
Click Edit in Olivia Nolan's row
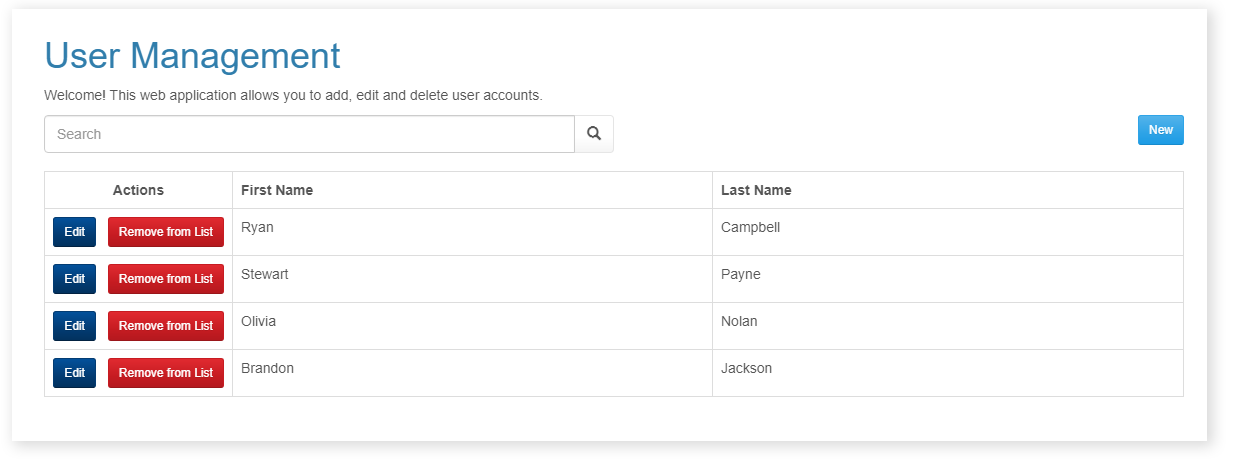click(x=74, y=326)
